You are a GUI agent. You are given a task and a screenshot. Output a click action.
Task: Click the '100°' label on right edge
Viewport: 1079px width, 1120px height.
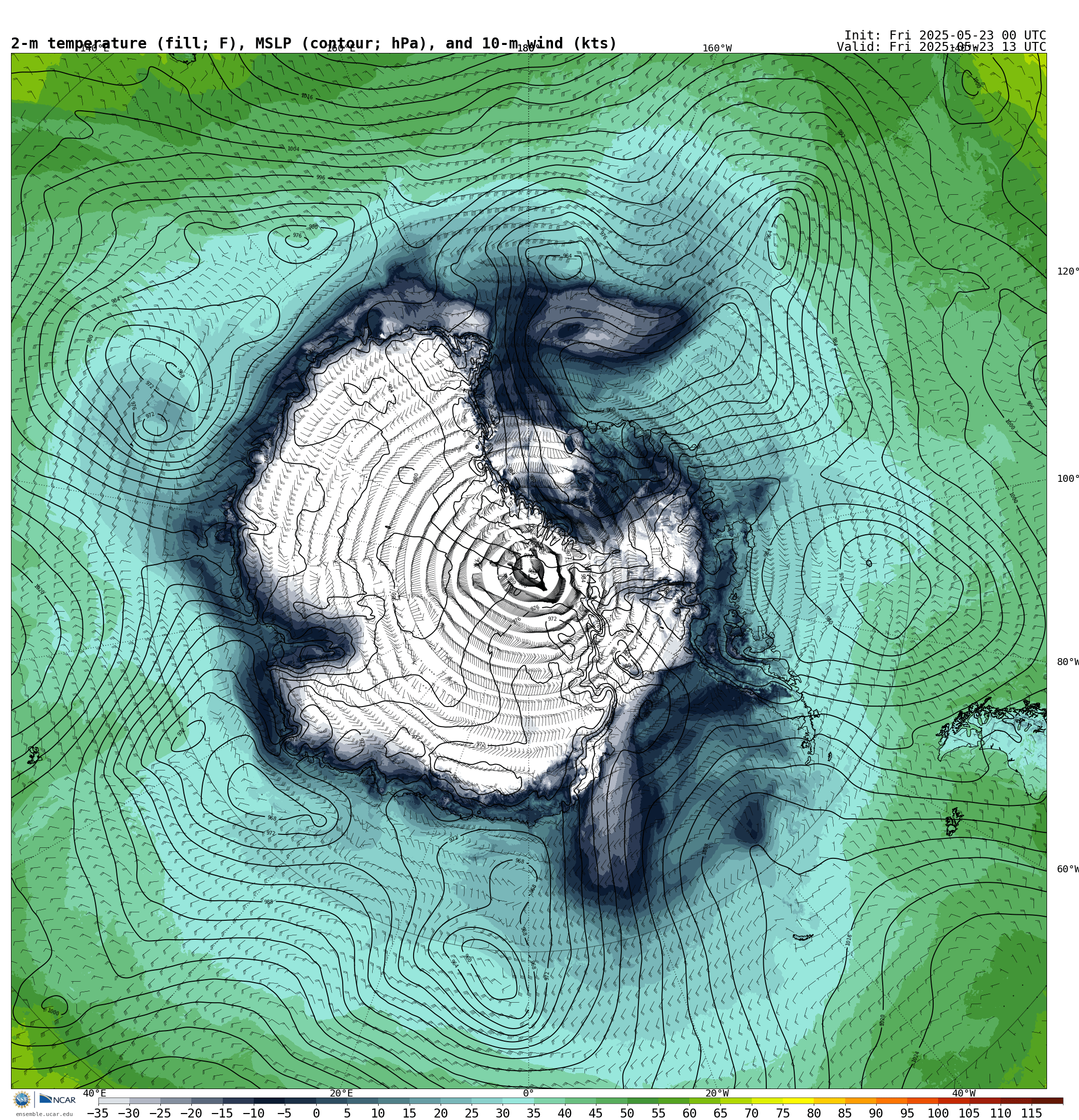1067,479
